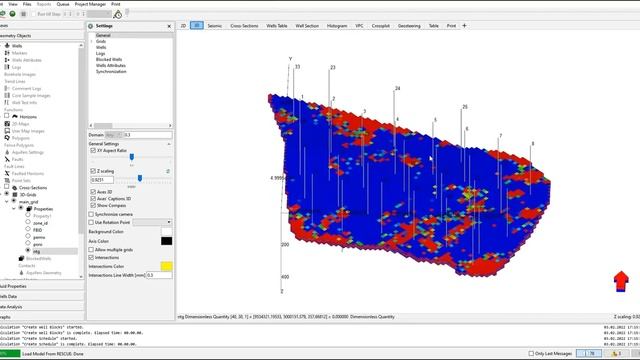The height and width of the screenshot is (360, 640).
Task: Enable the Synchronize camera checkbox
Action: (x=91, y=214)
